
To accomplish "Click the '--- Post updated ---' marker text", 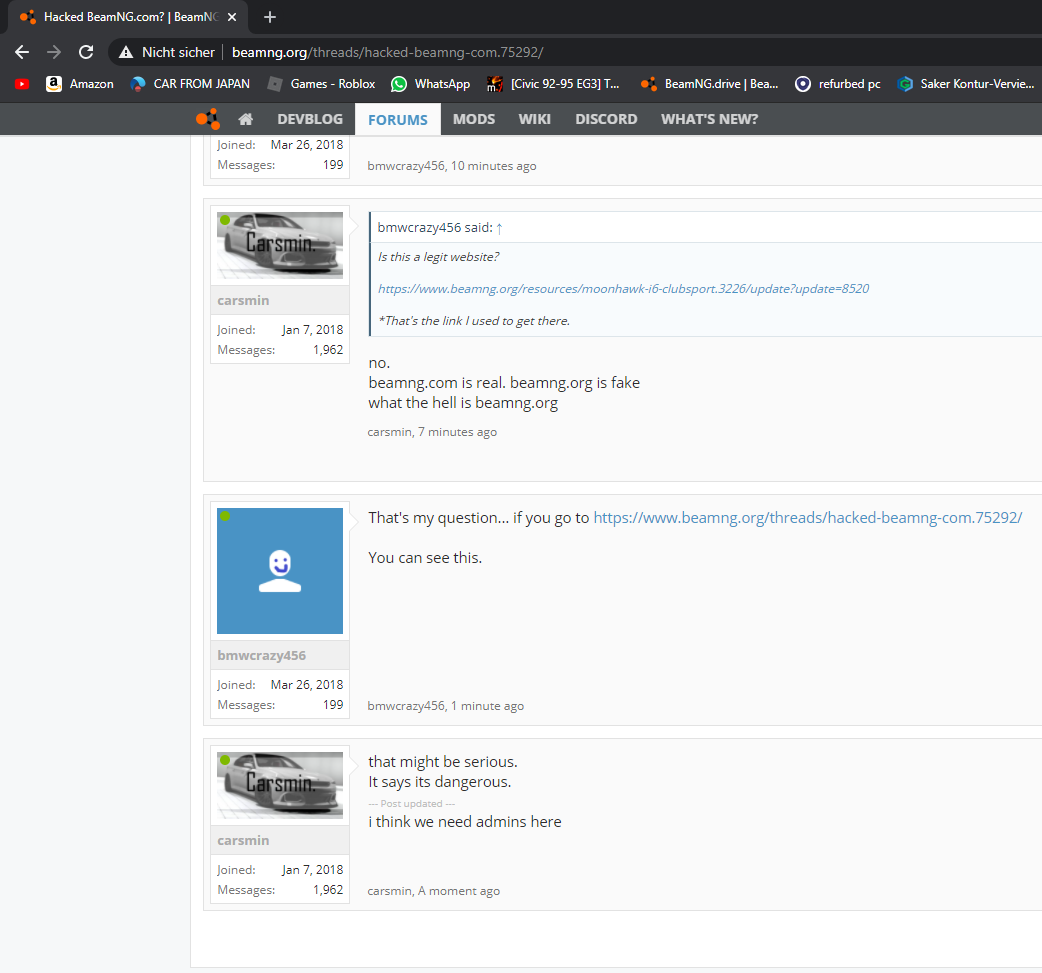I will [412, 804].
